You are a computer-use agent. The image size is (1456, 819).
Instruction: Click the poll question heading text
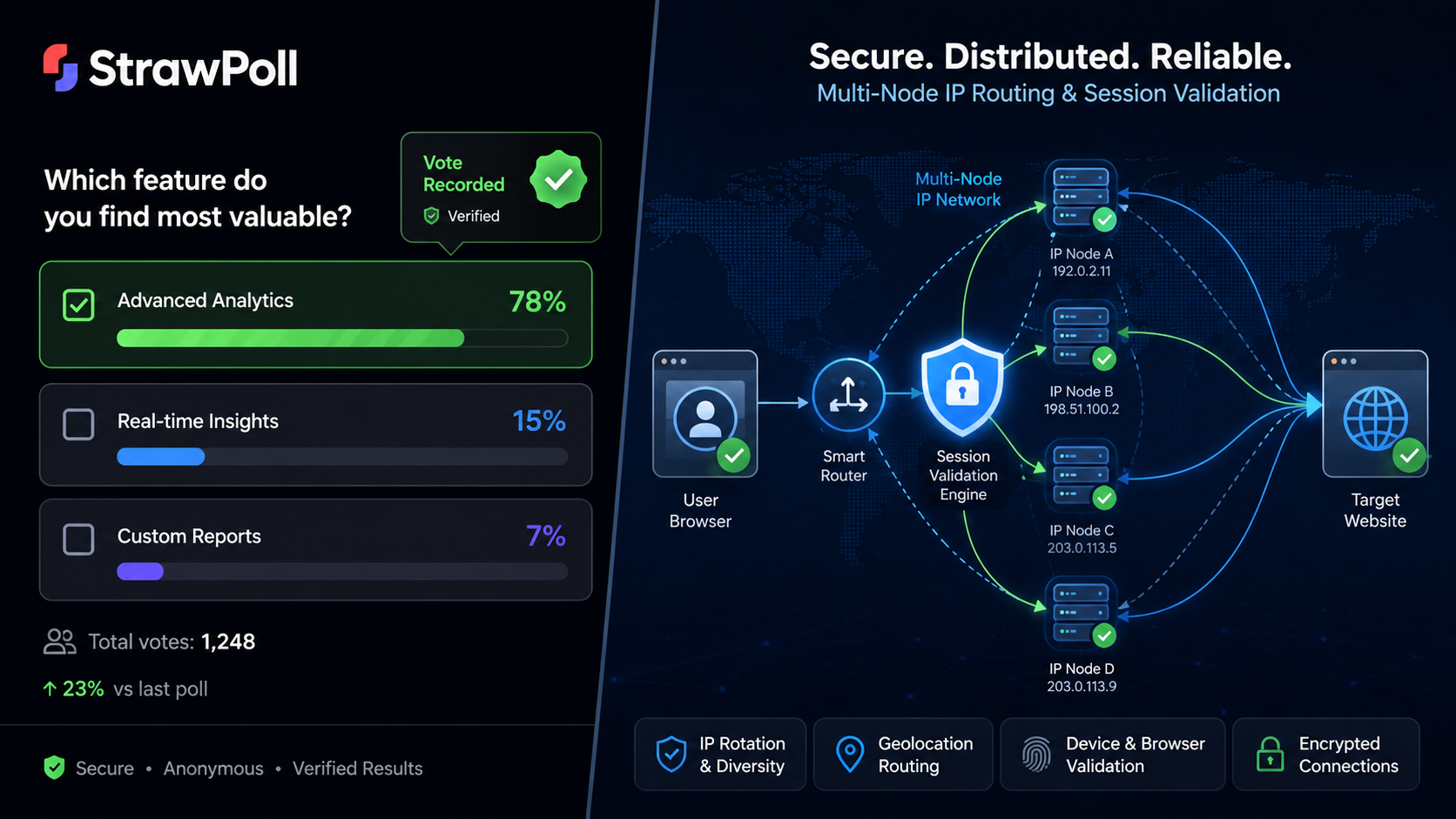coord(198,198)
